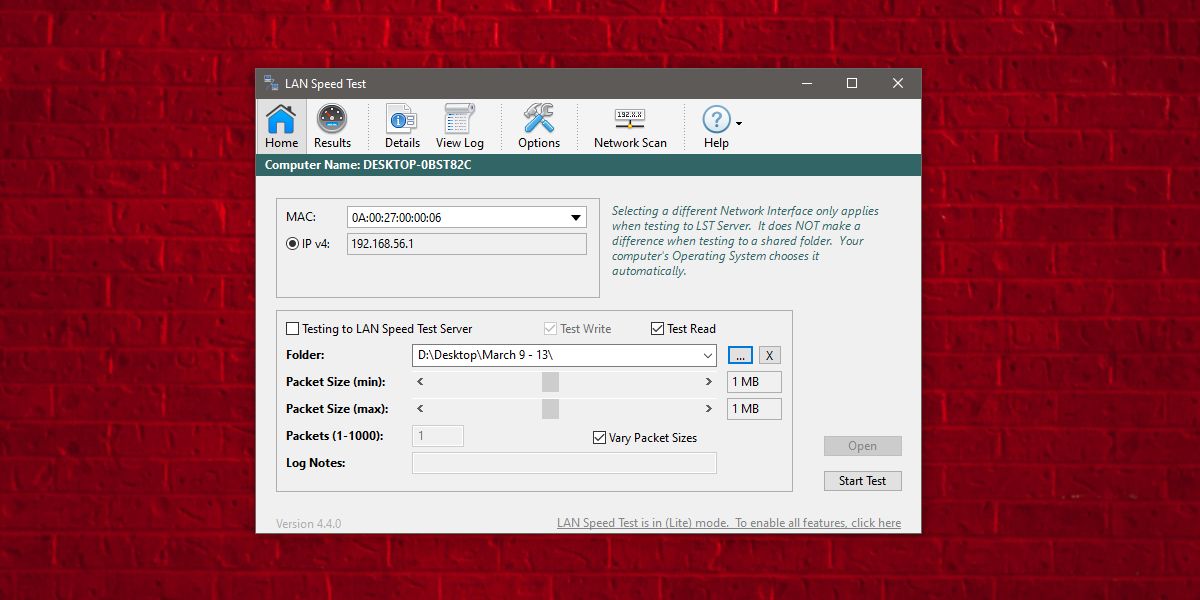The height and width of the screenshot is (600, 1200).
Task: Click the LAN Speed Test title bar icon
Action: pos(271,84)
